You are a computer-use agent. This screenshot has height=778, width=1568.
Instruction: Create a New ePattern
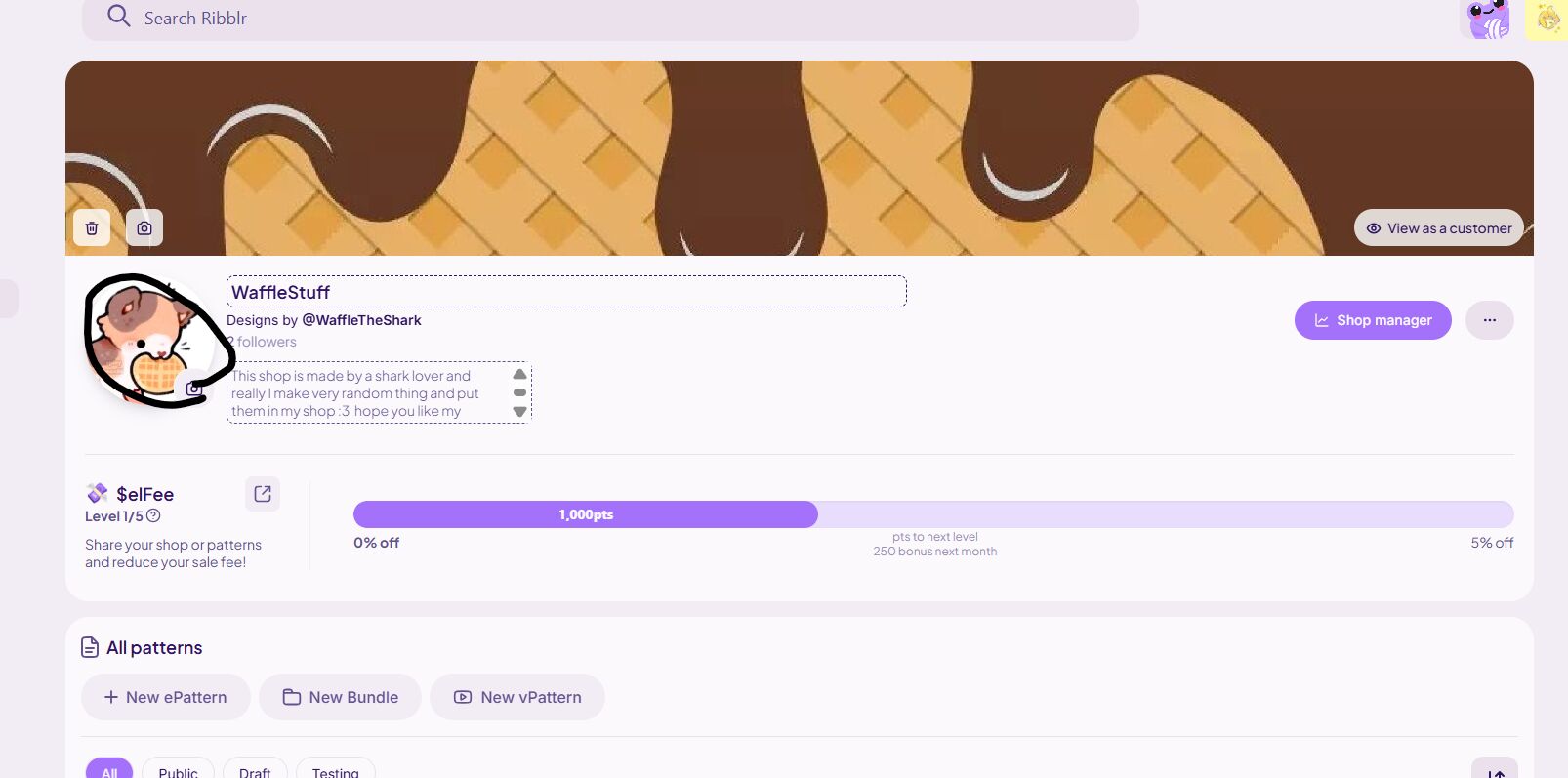pos(166,697)
